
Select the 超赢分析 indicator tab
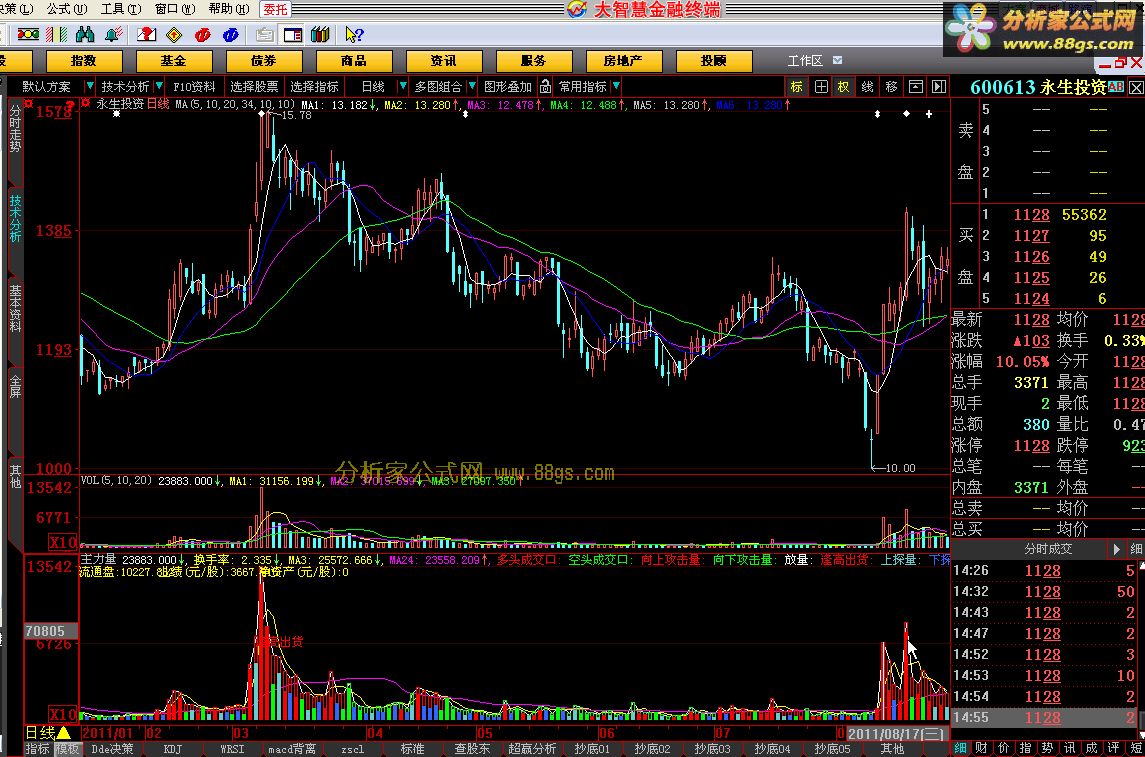tap(532, 749)
